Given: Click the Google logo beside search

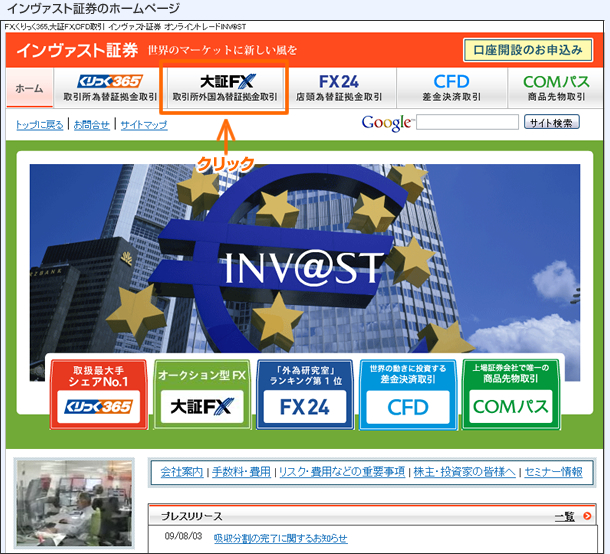Looking at the screenshot, I should [x=387, y=123].
